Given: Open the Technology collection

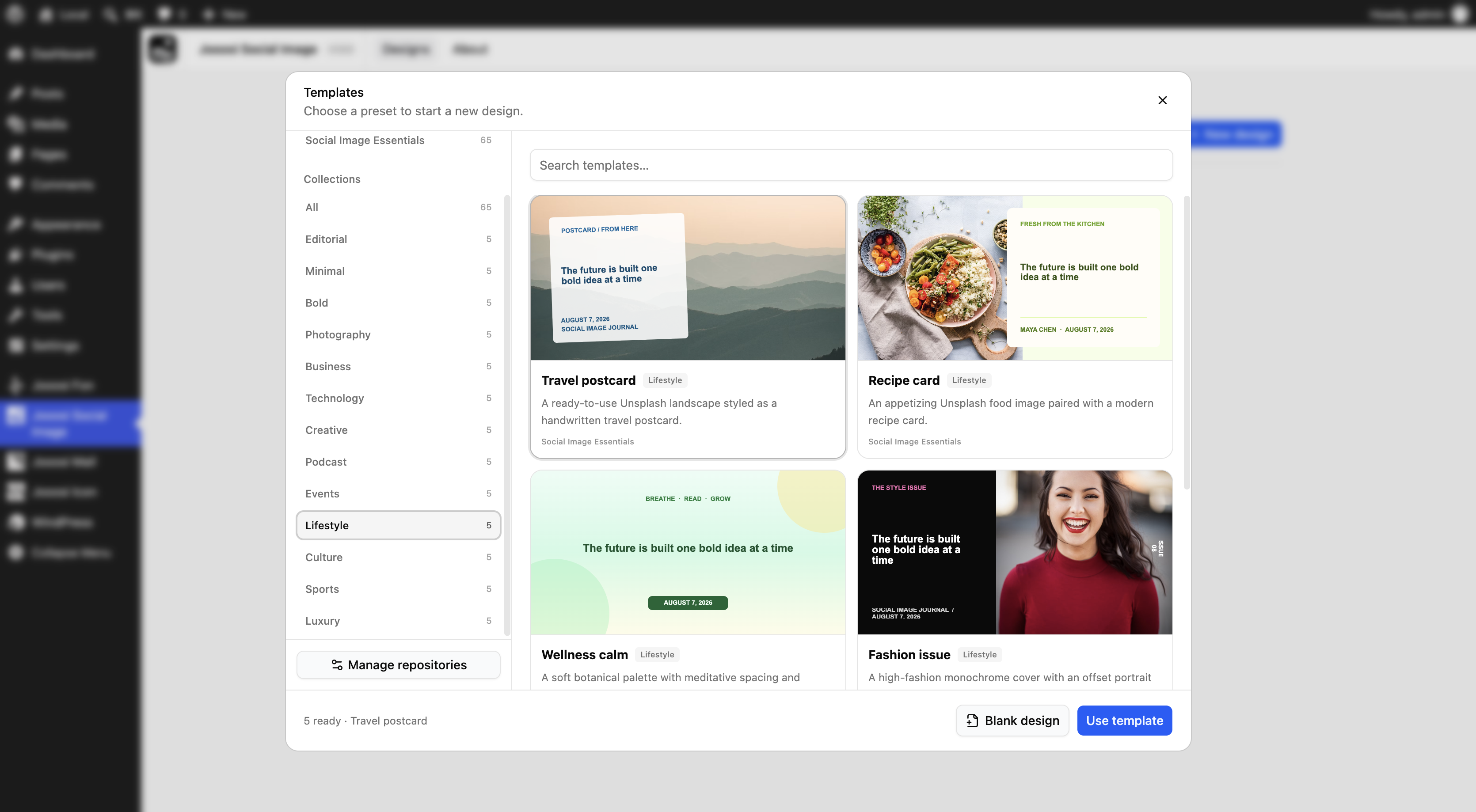Looking at the screenshot, I should point(398,398).
